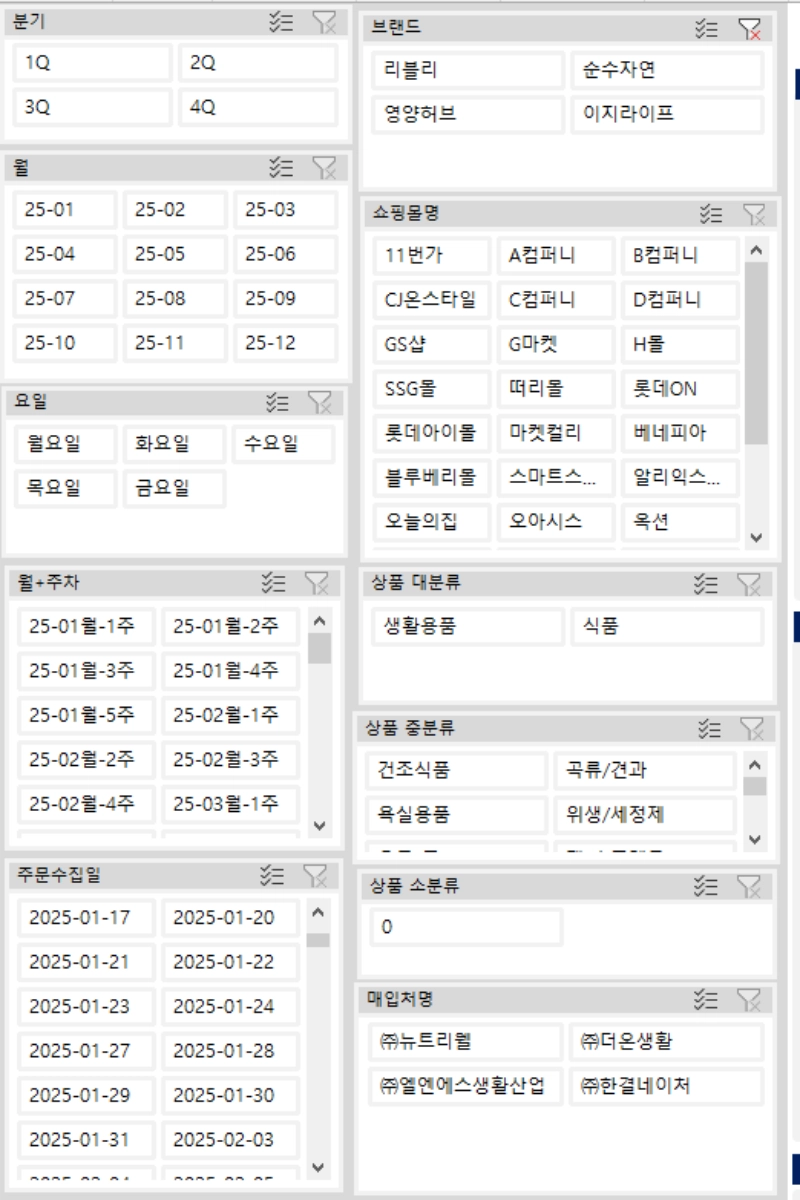The image size is (800, 1200).
Task: Select the 4Q quarter filter
Action: click(258, 107)
